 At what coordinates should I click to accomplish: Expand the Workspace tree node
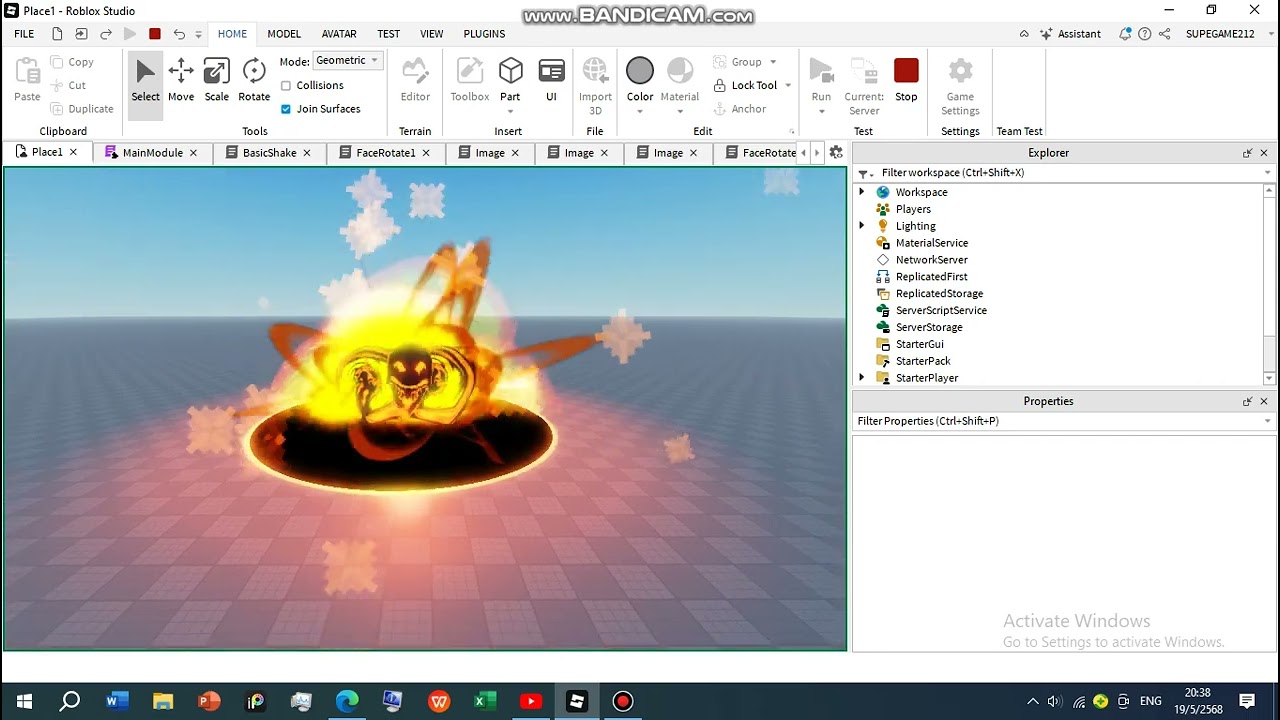point(862,192)
